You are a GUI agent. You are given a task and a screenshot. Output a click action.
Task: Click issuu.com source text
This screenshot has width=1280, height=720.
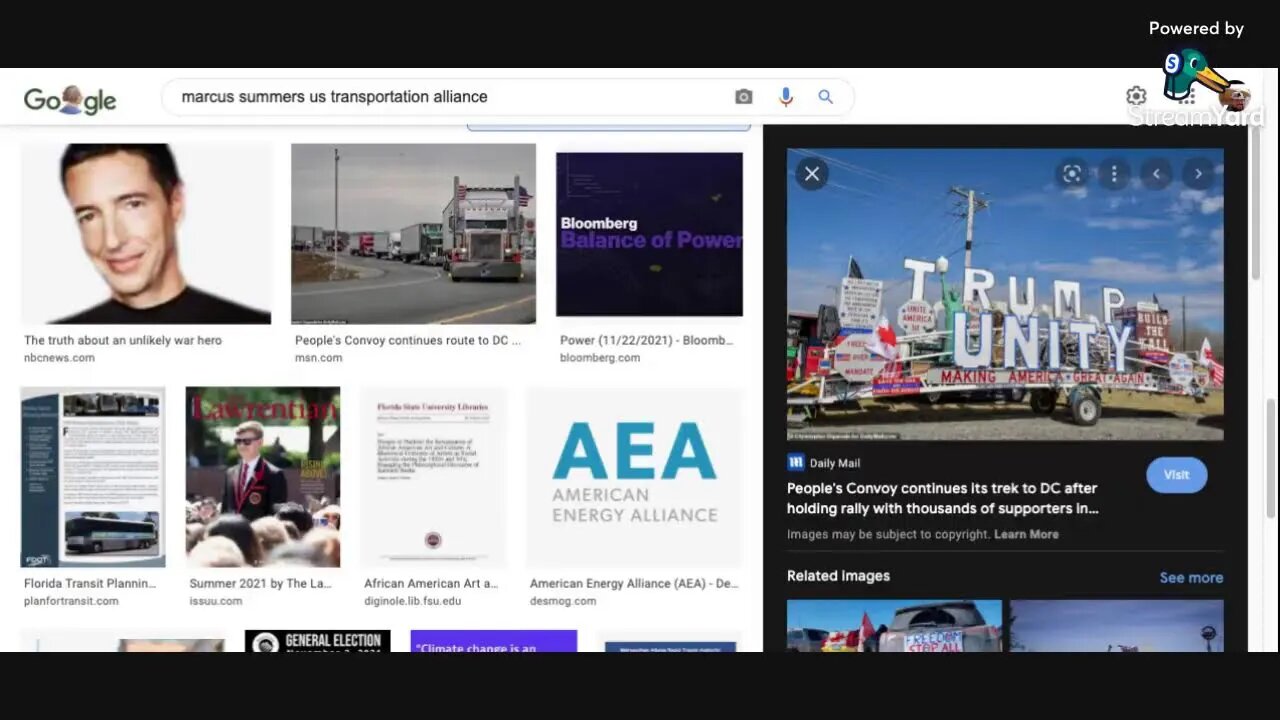216,601
